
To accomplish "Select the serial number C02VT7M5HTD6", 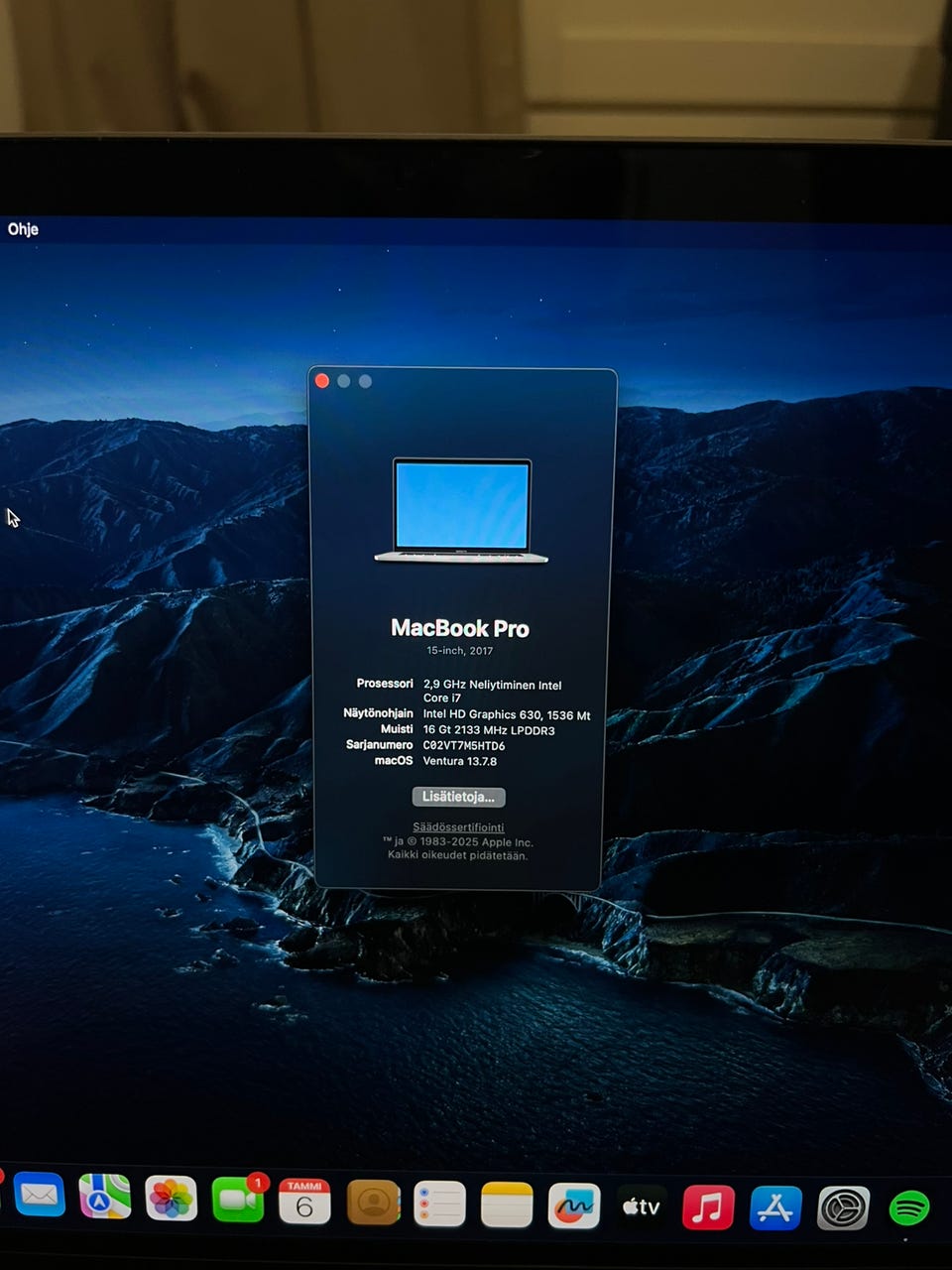I will (x=464, y=746).
